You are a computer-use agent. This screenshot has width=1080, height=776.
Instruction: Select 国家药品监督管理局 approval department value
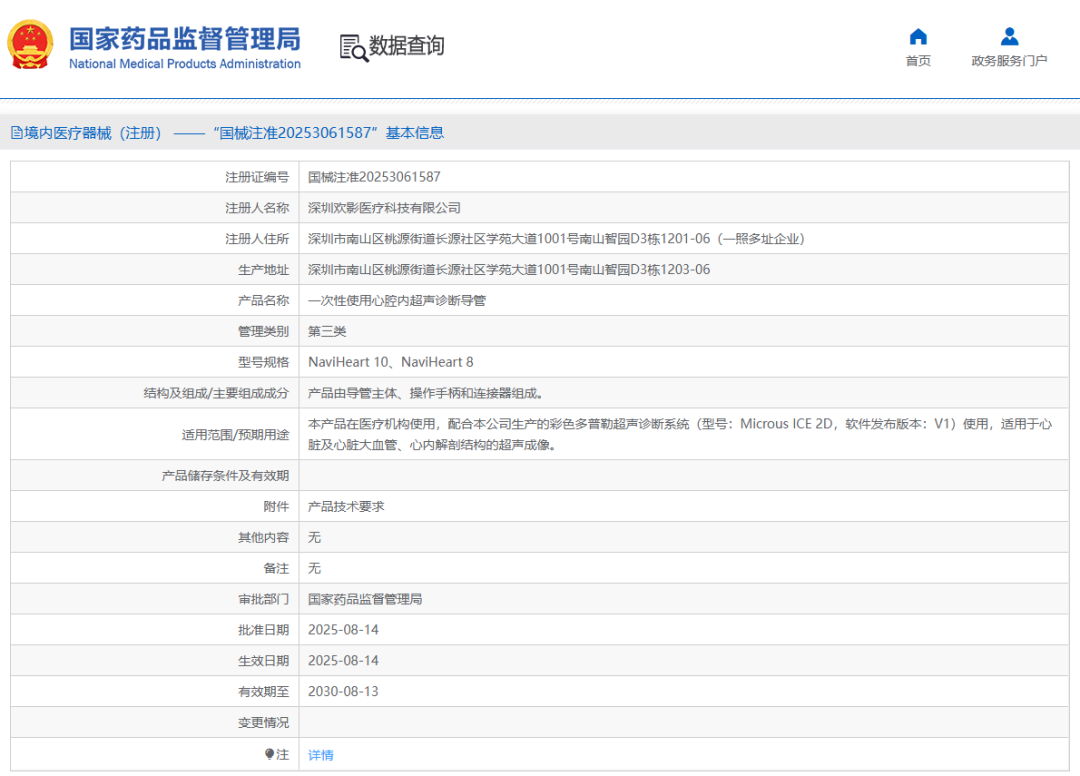[x=365, y=599]
